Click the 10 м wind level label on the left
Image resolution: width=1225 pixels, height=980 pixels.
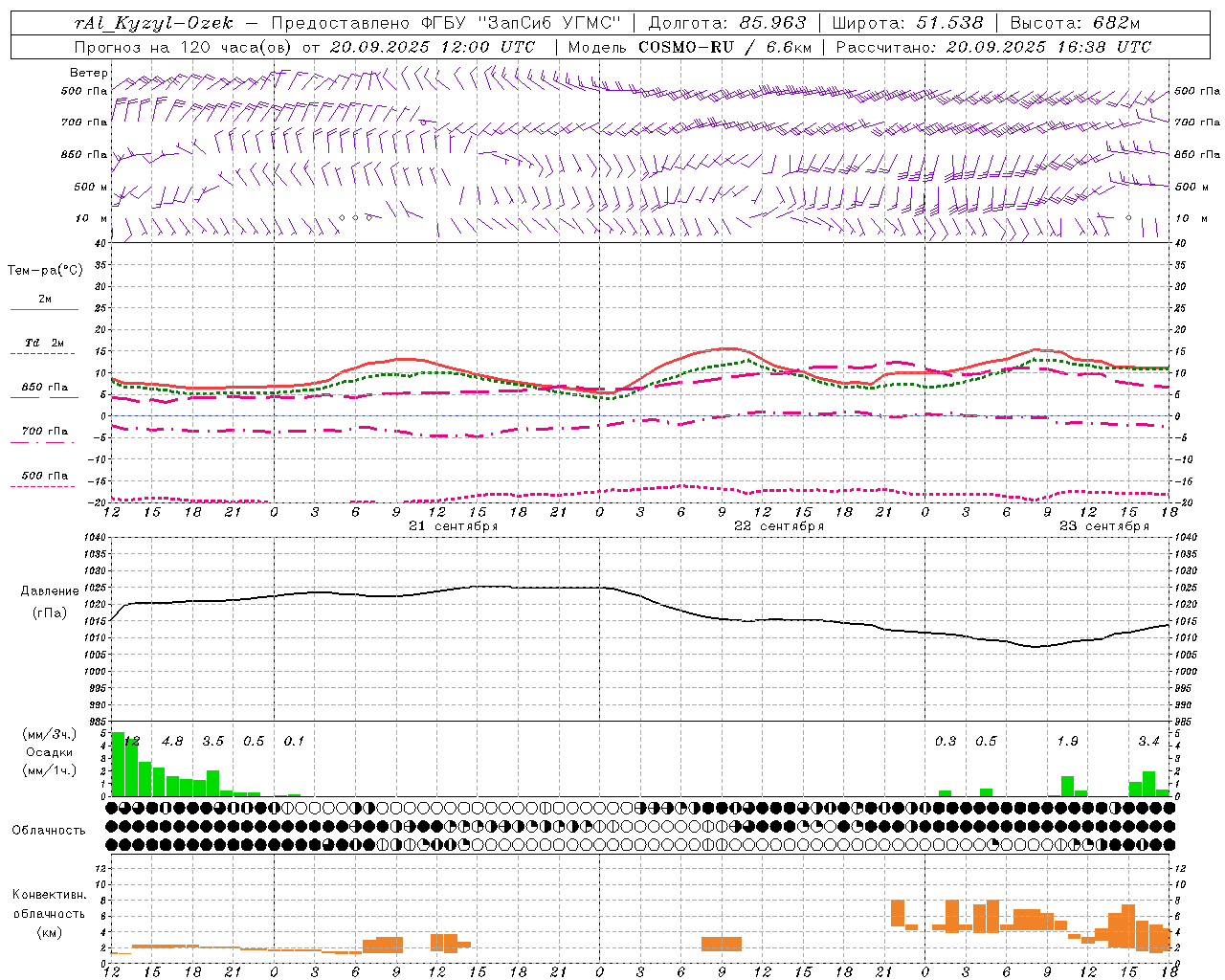[x=91, y=218]
